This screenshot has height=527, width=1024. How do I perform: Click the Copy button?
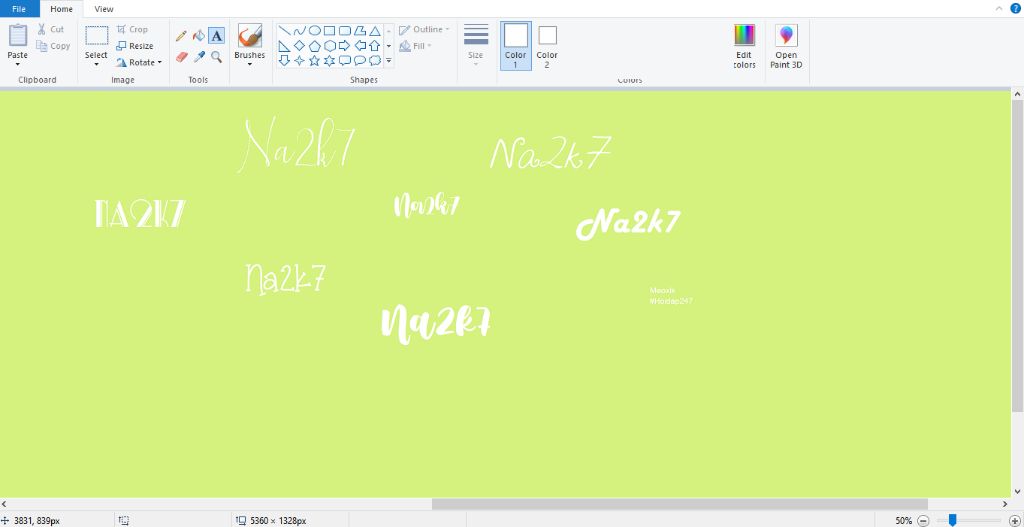[x=53, y=46]
